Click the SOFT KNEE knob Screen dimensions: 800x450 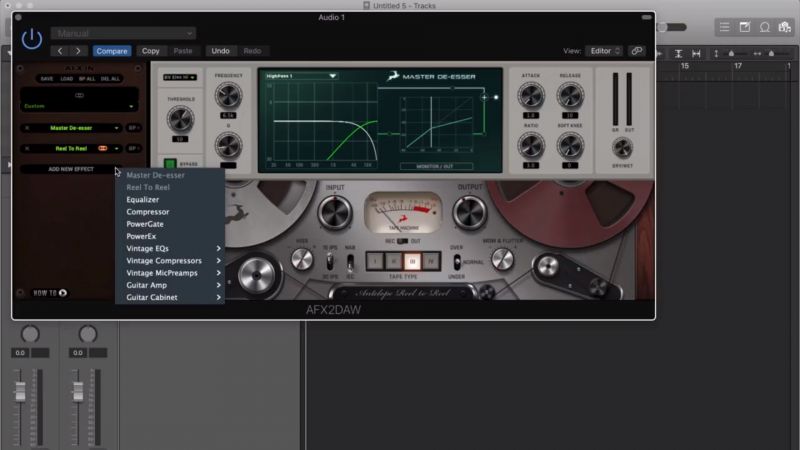pos(570,146)
